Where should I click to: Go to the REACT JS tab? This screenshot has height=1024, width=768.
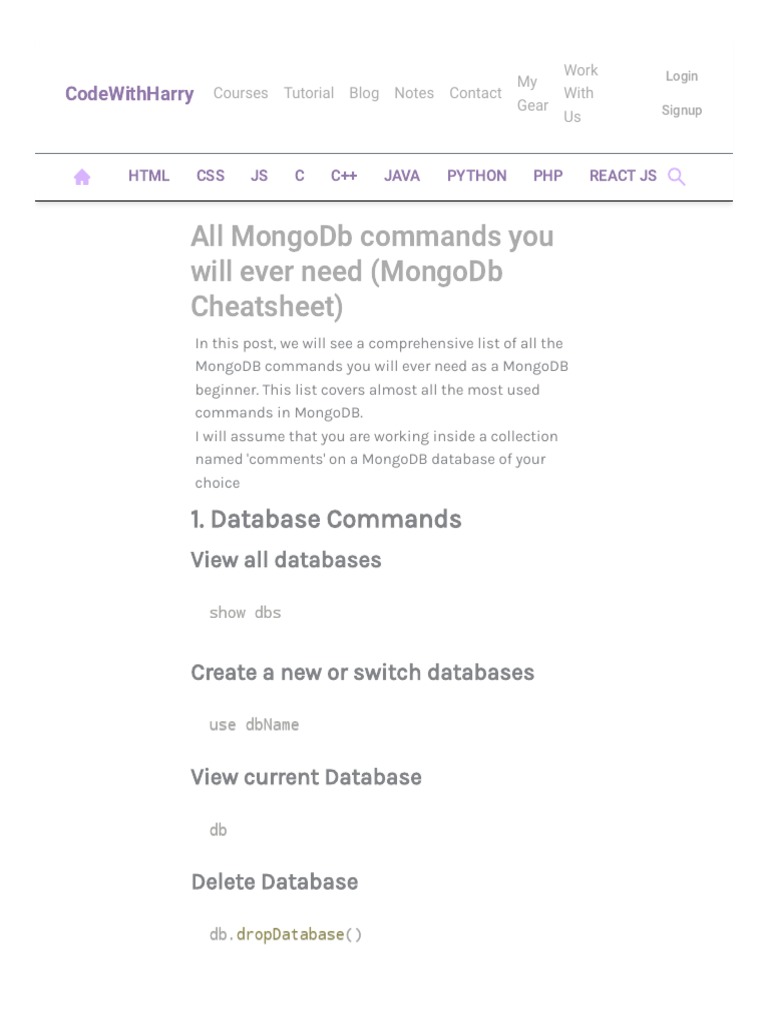[x=623, y=176]
